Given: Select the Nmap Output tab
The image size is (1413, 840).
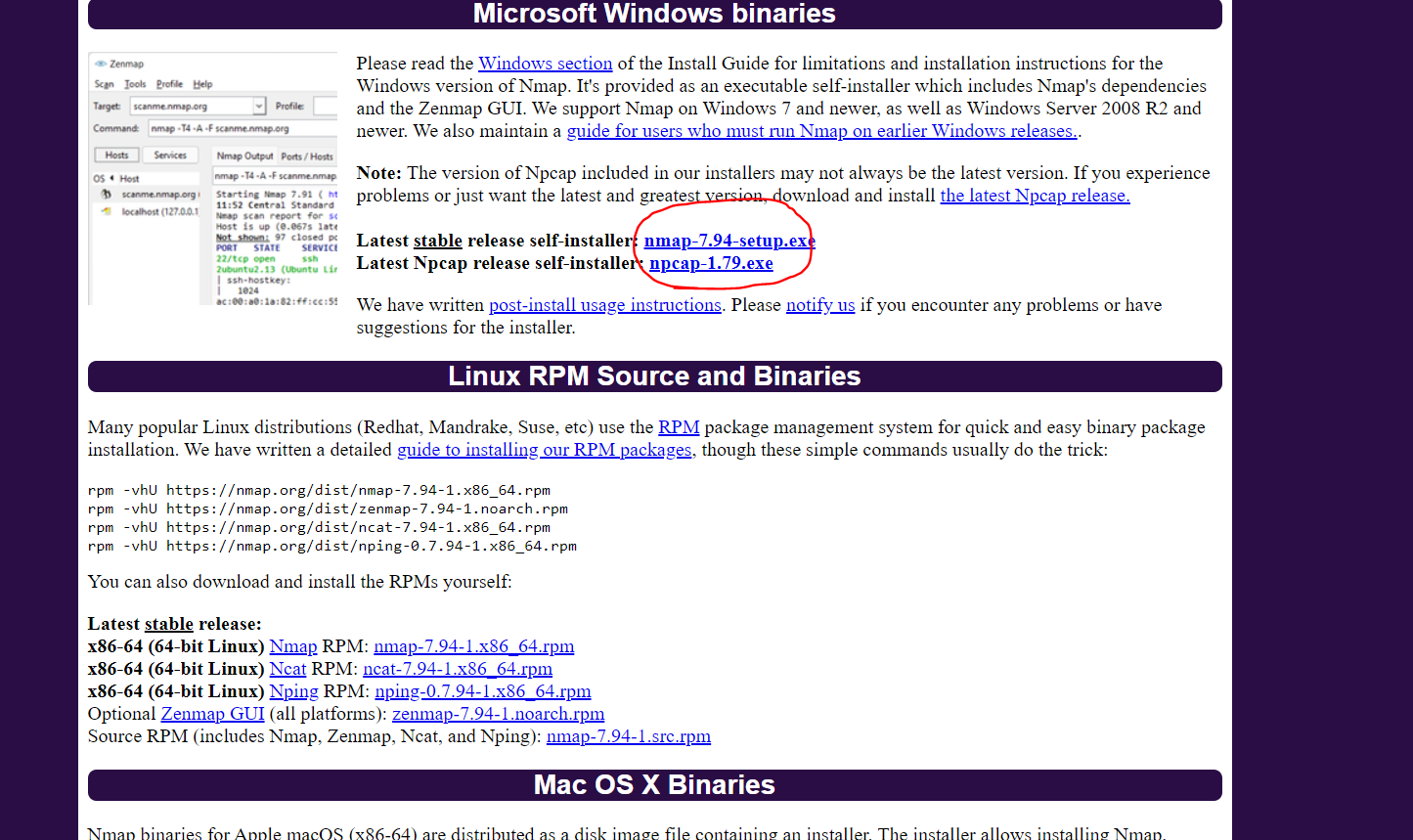Looking at the screenshot, I should click(245, 155).
